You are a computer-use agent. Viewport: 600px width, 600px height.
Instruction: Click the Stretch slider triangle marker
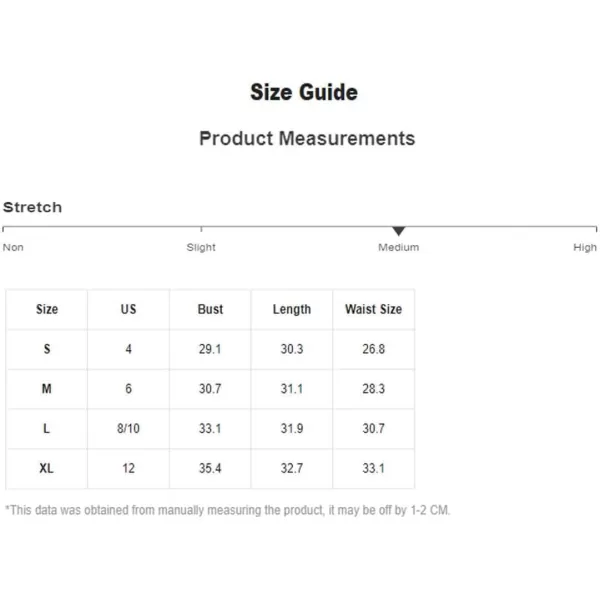click(x=398, y=231)
